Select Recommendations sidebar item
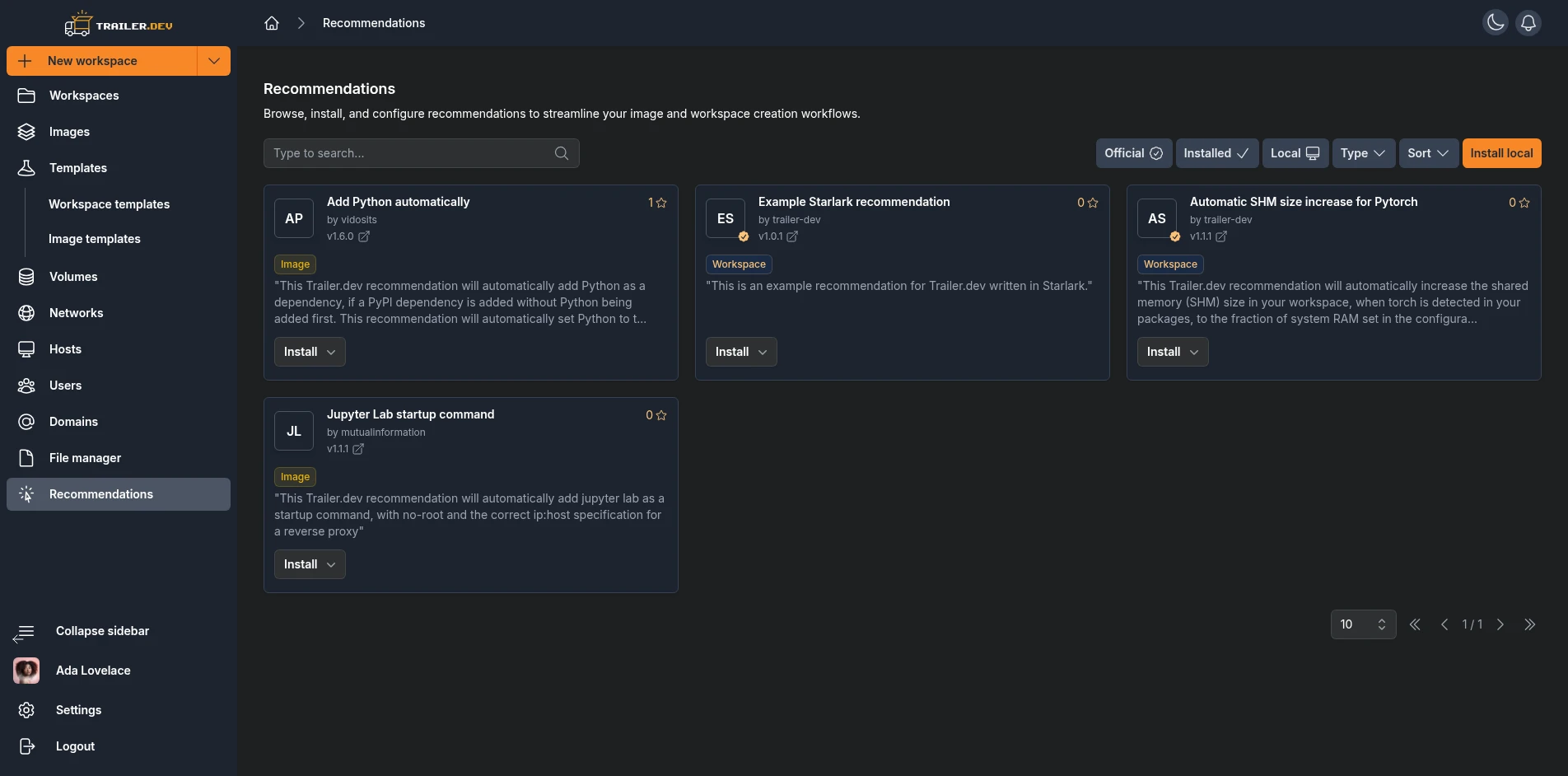The image size is (1568, 776). click(119, 494)
